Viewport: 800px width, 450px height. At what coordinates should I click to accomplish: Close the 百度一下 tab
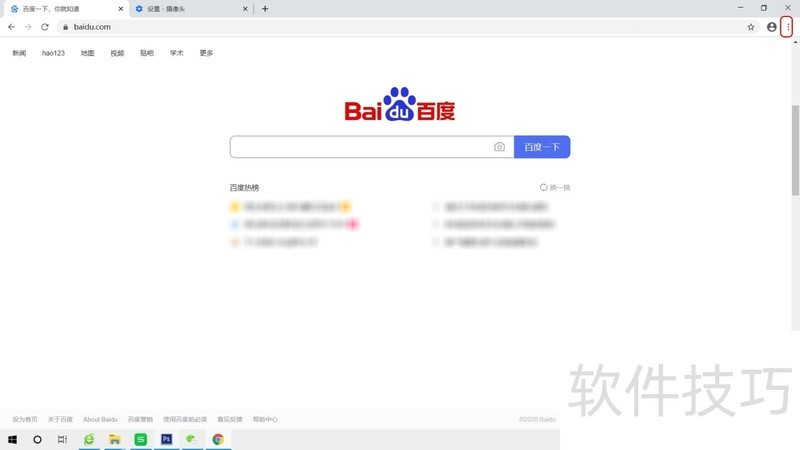click(x=121, y=9)
